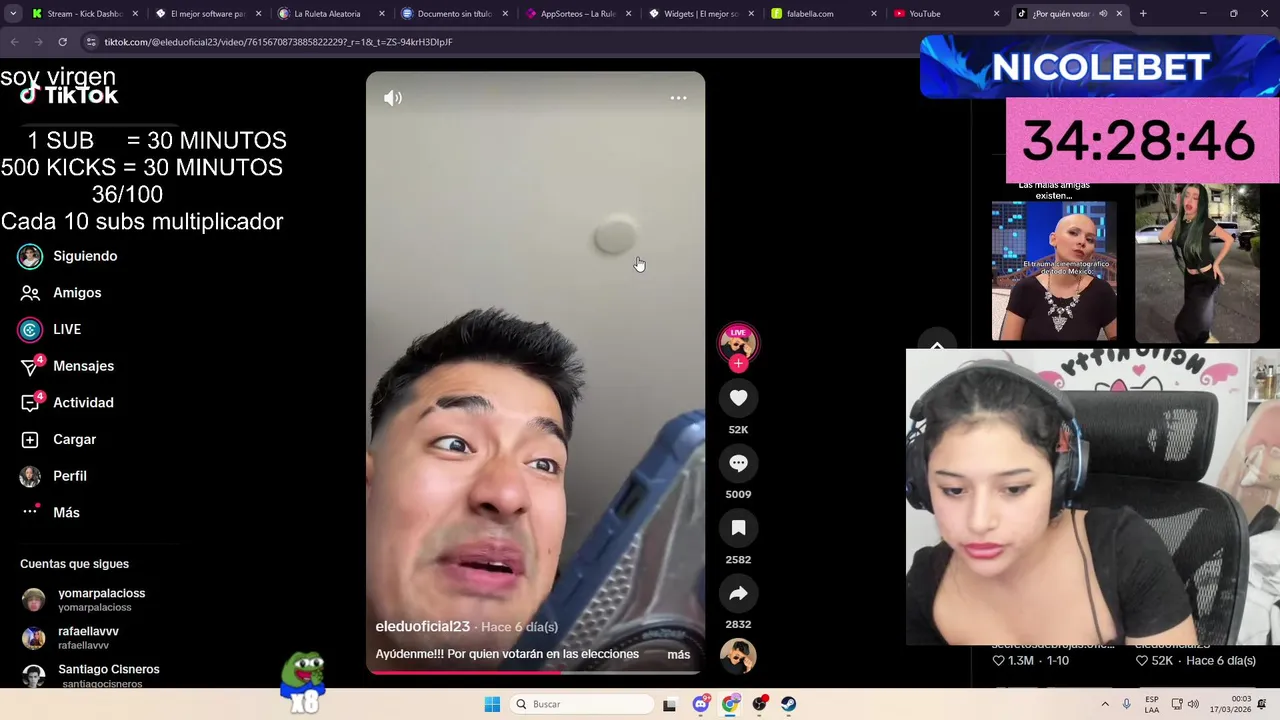Open LIVE section in sidebar
Viewport: 1280px width, 720px height.
click(50, 329)
